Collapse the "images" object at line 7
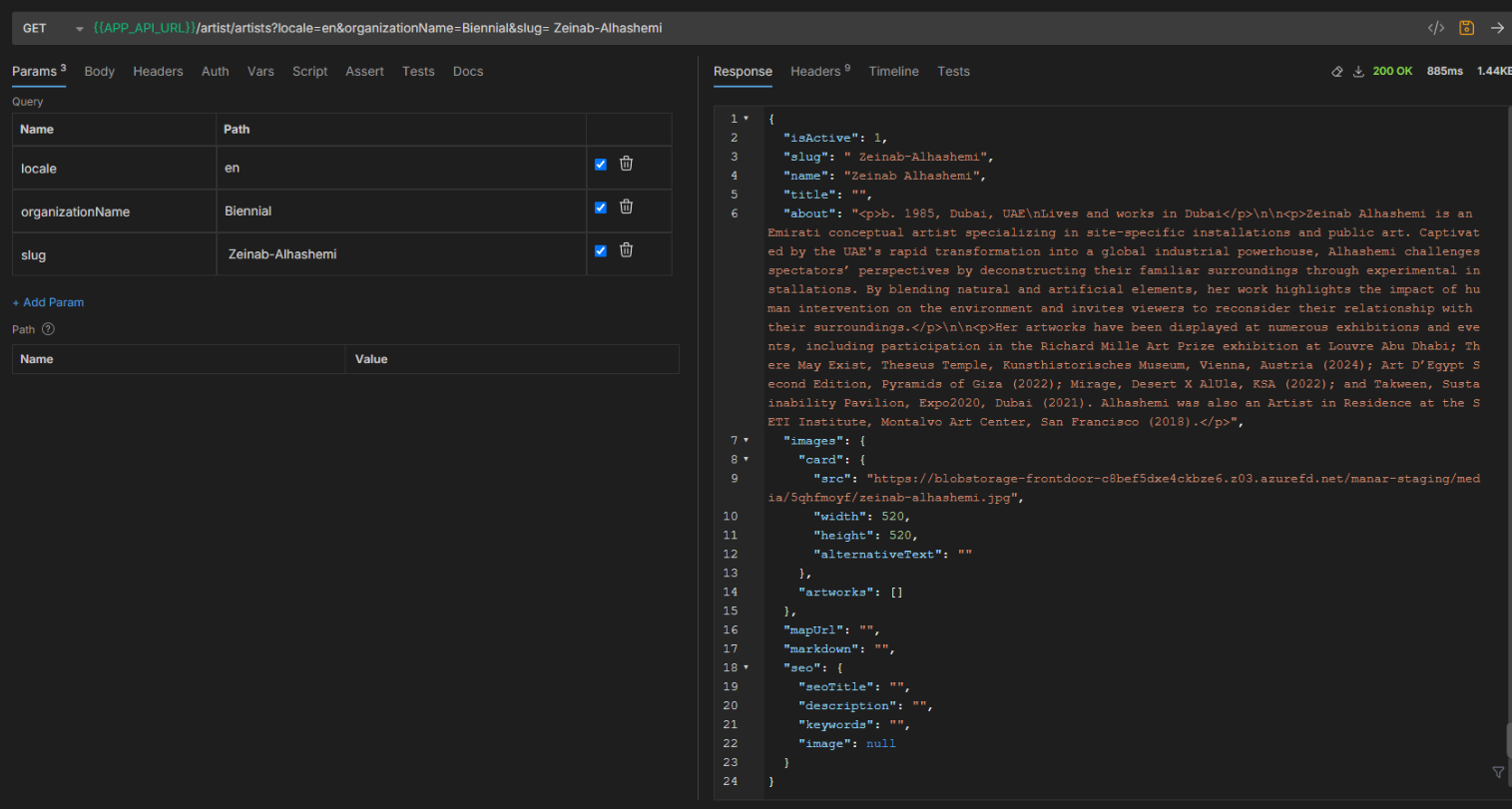This screenshot has width=1512, height=809. pos(746,441)
